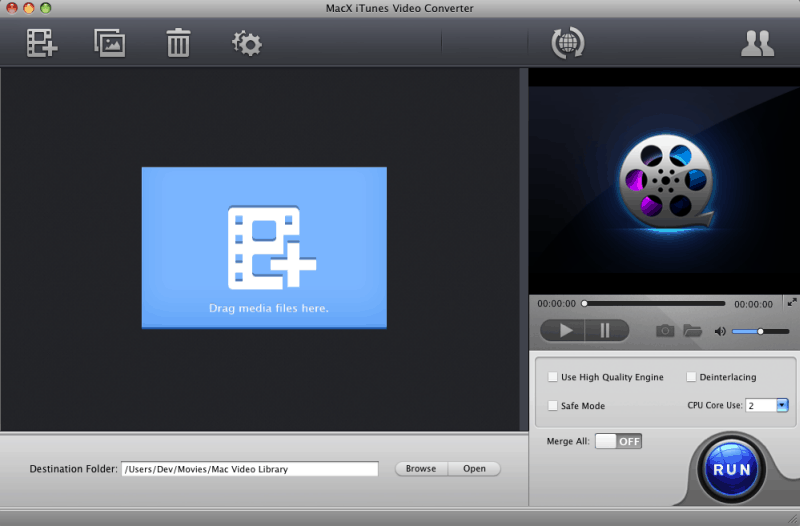Click the Destination Folder path field
The image size is (800, 526).
[x=249, y=468]
